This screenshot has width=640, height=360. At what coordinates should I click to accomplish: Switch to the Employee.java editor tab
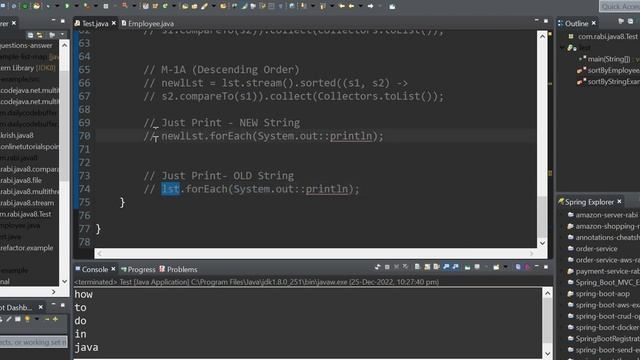pyautogui.click(x=148, y=23)
